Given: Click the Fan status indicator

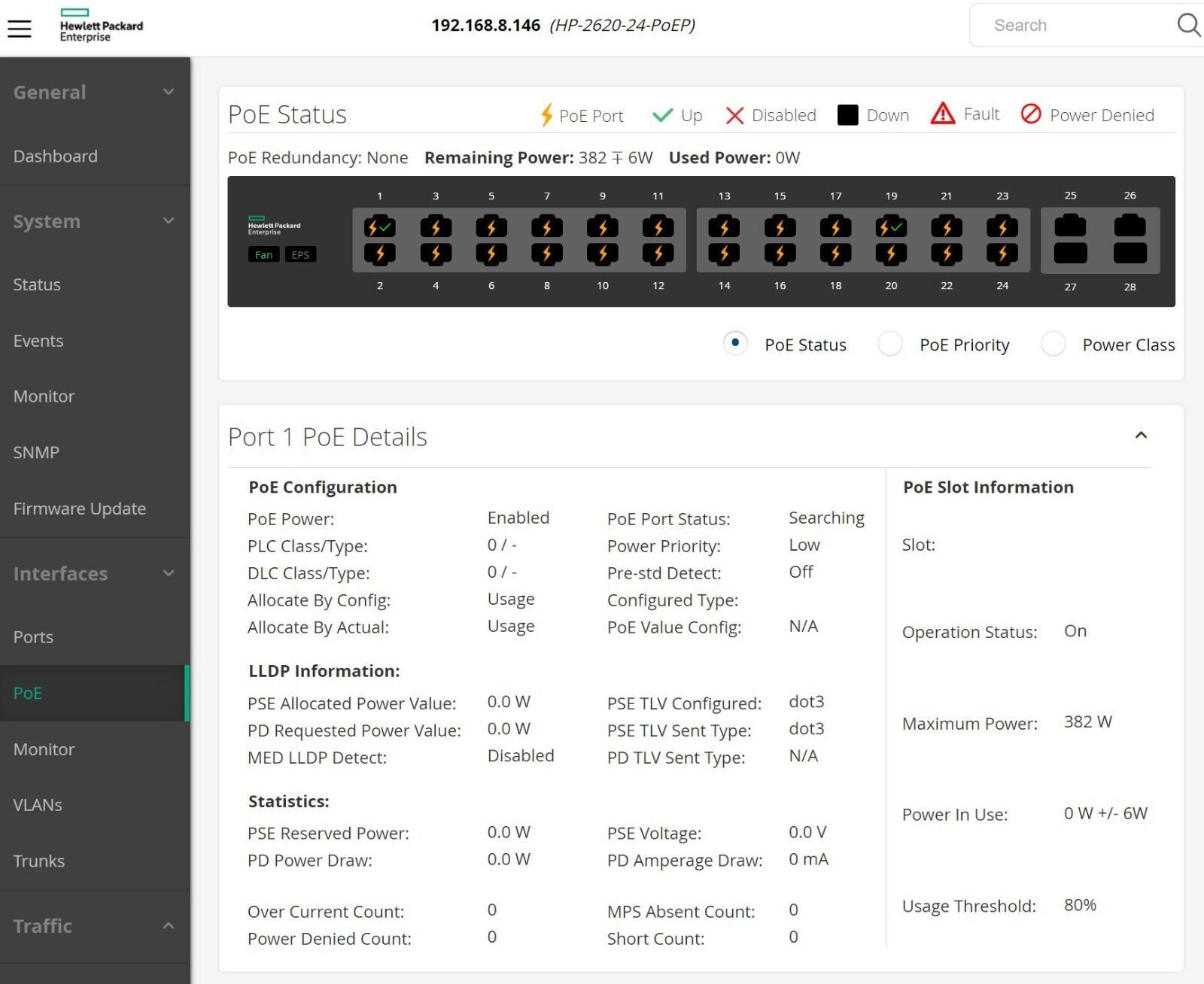Looking at the screenshot, I should (263, 254).
